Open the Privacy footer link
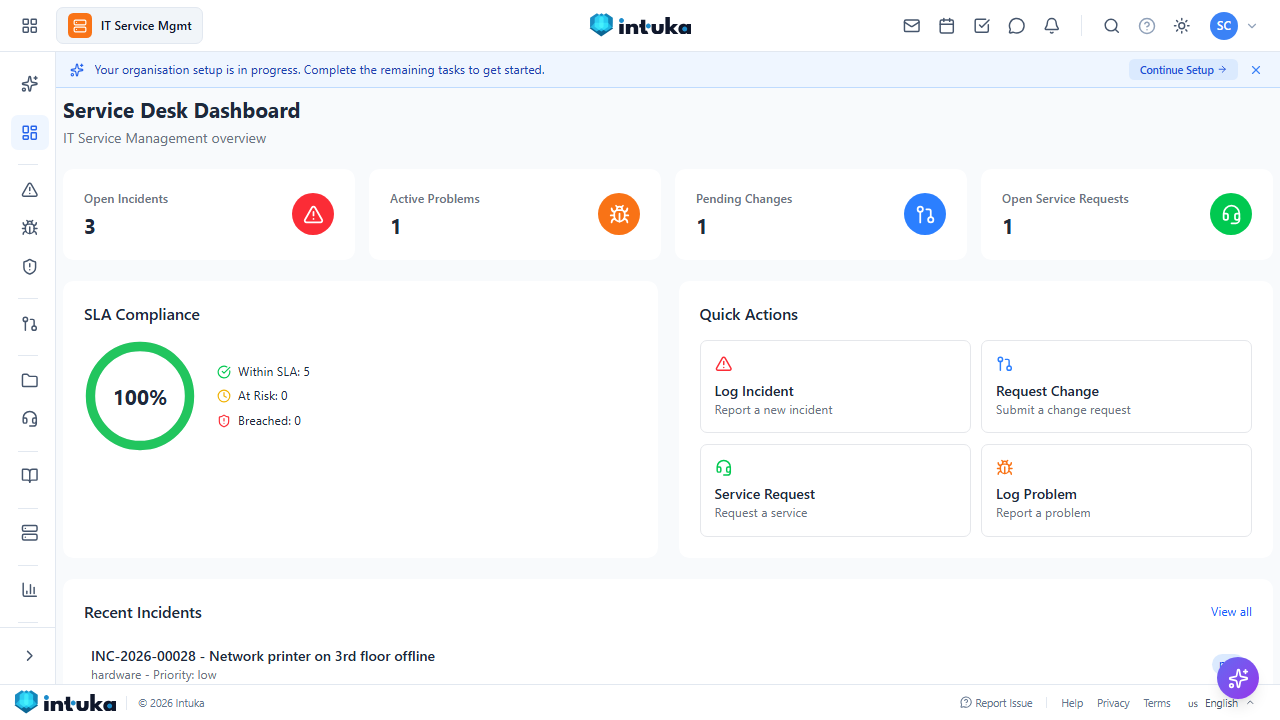1280x720 pixels. coord(1113,703)
